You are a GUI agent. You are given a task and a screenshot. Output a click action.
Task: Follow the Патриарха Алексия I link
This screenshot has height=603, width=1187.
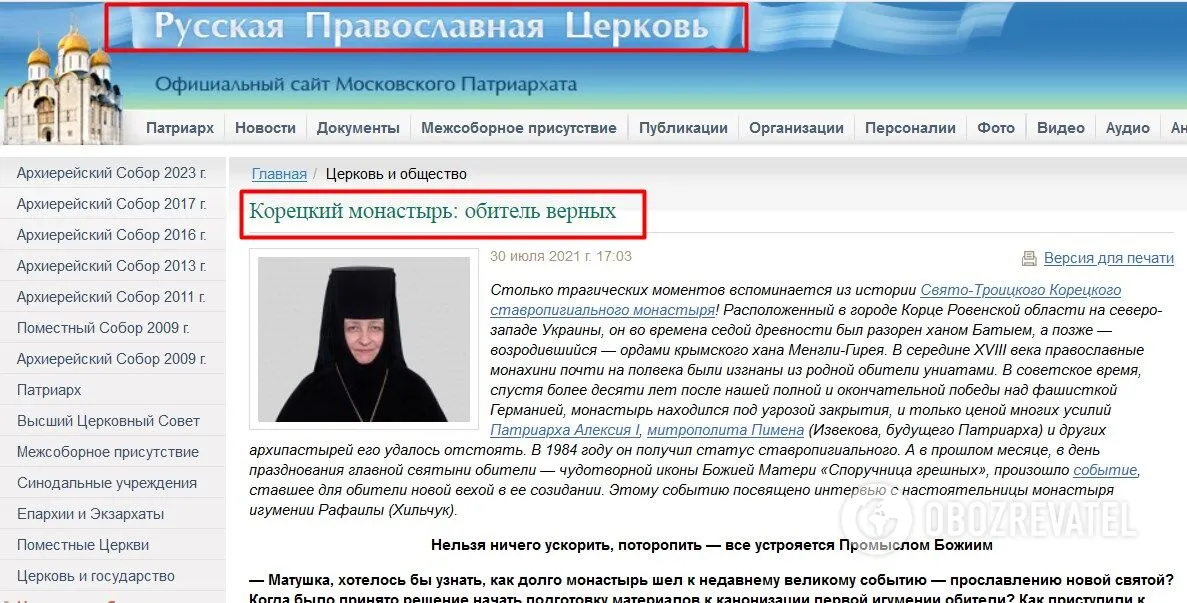tap(565, 430)
